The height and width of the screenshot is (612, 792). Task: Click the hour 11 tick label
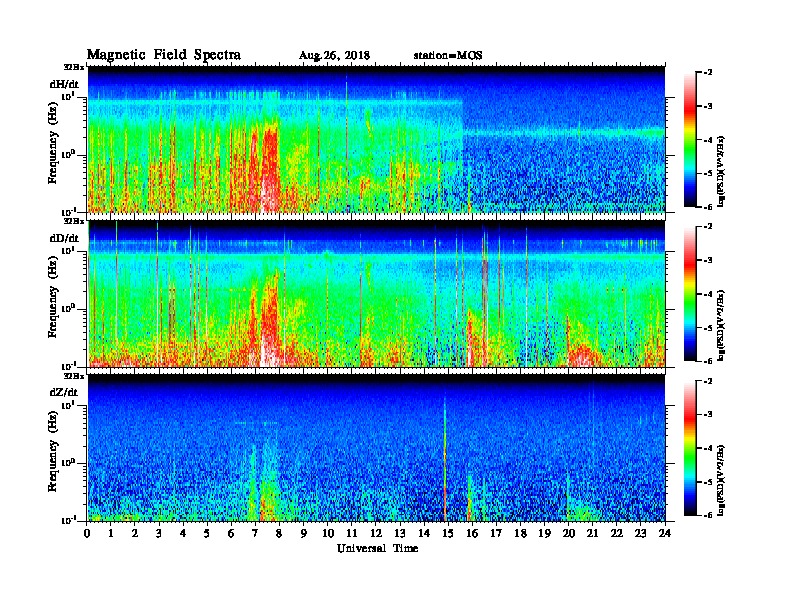[x=352, y=533]
